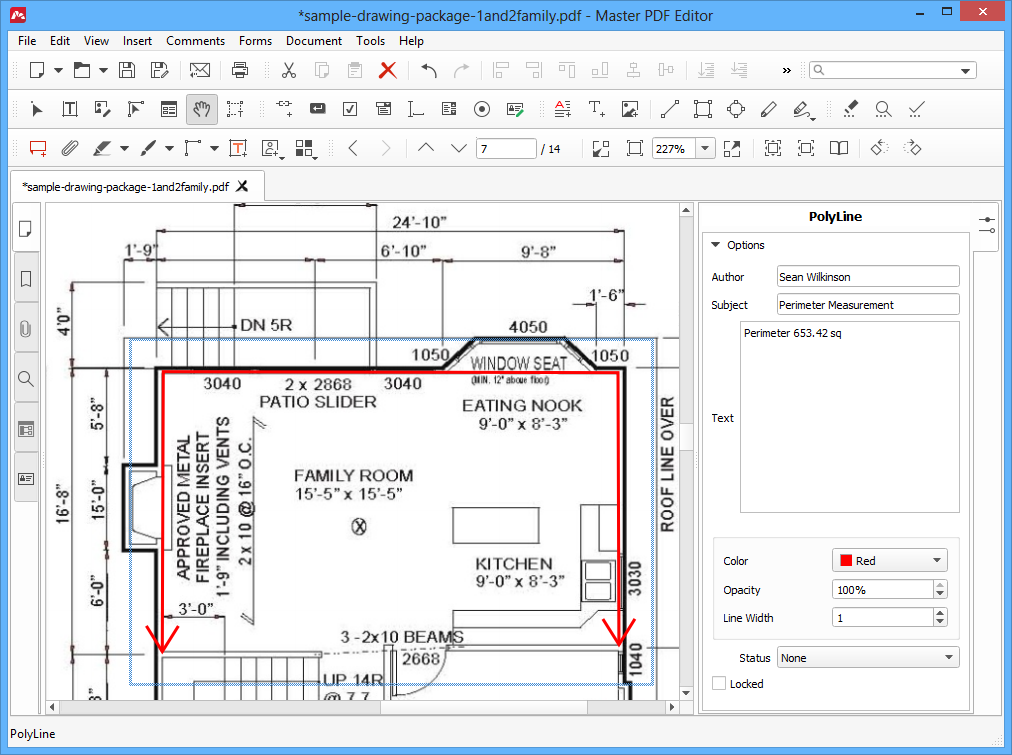Image resolution: width=1012 pixels, height=755 pixels.
Task: Open the Document menu
Action: (314, 41)
